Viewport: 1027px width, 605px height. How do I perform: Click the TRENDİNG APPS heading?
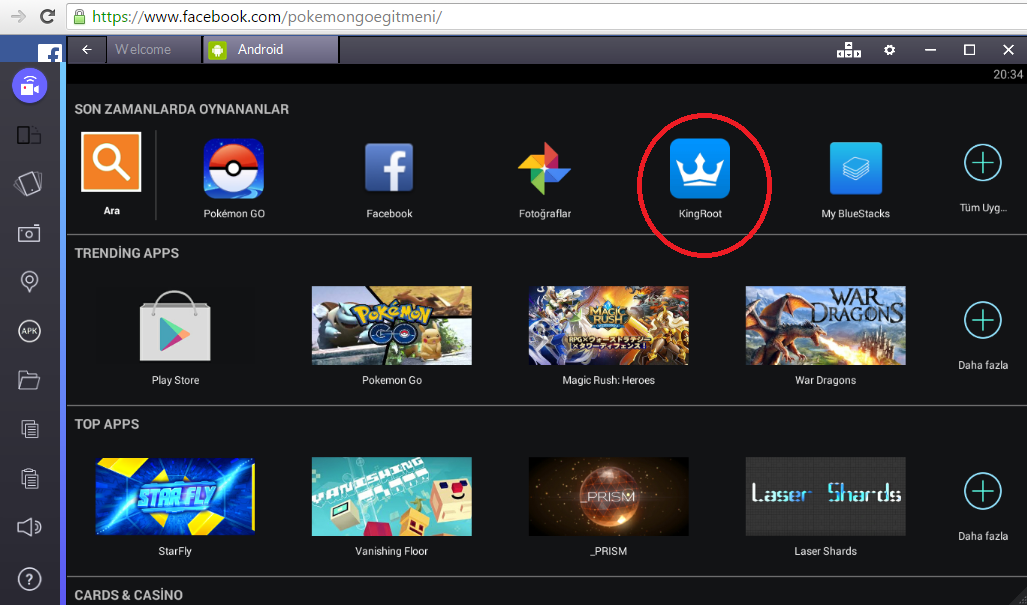tap(126, 253)
